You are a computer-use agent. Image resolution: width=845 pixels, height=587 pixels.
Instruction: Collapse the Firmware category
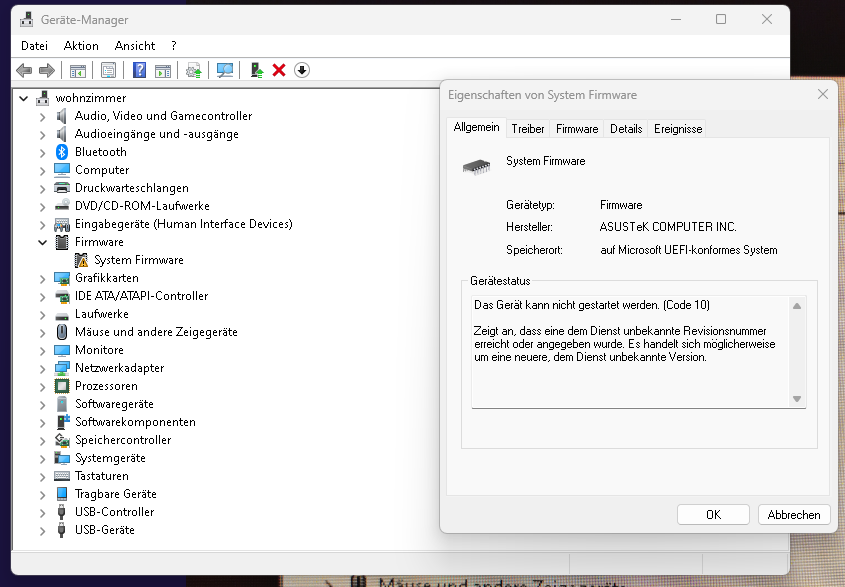43,243
